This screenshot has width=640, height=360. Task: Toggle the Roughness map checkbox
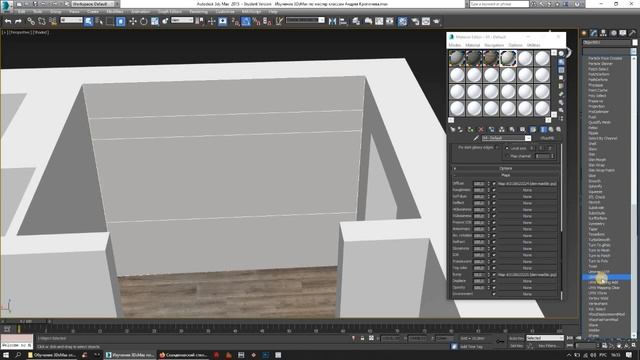click(x=494, y=190)
